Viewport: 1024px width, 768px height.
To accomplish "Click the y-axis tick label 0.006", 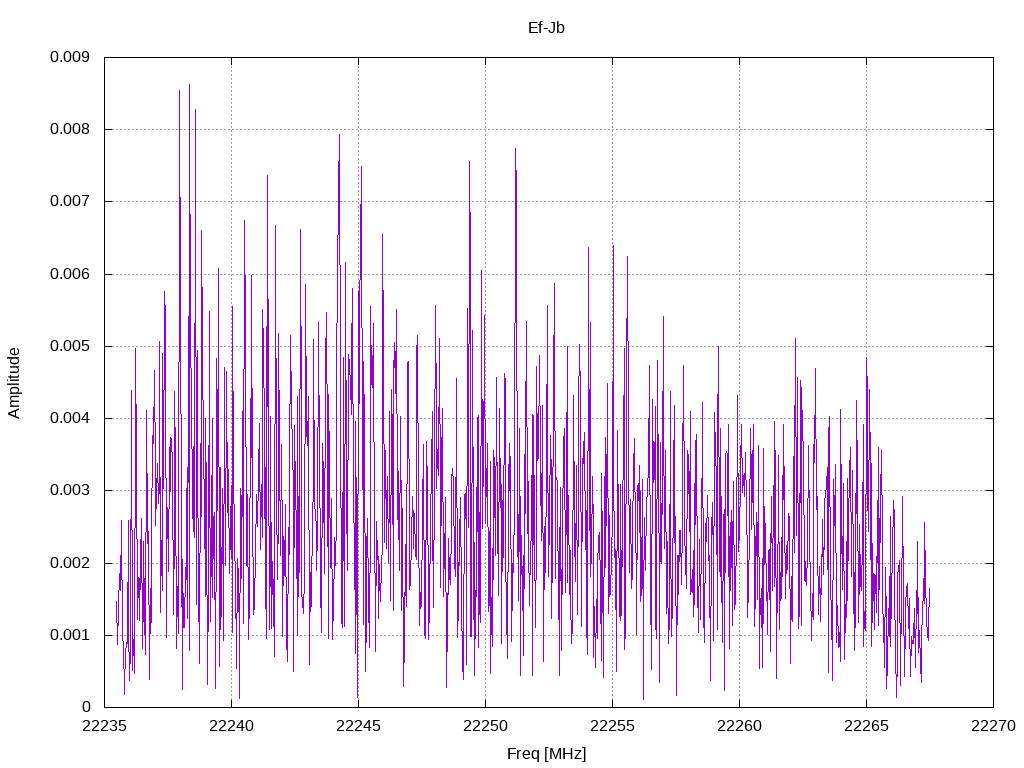I will pyautogui.click(x=70, y=274).
